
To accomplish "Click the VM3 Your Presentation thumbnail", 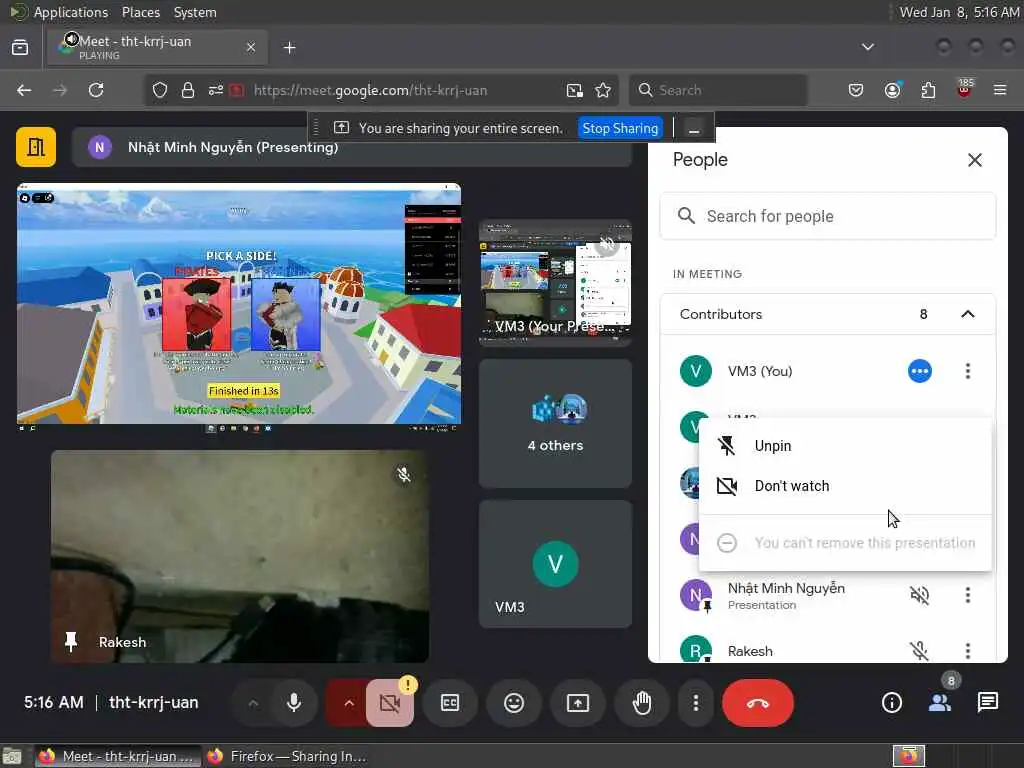I will (555, 283).
